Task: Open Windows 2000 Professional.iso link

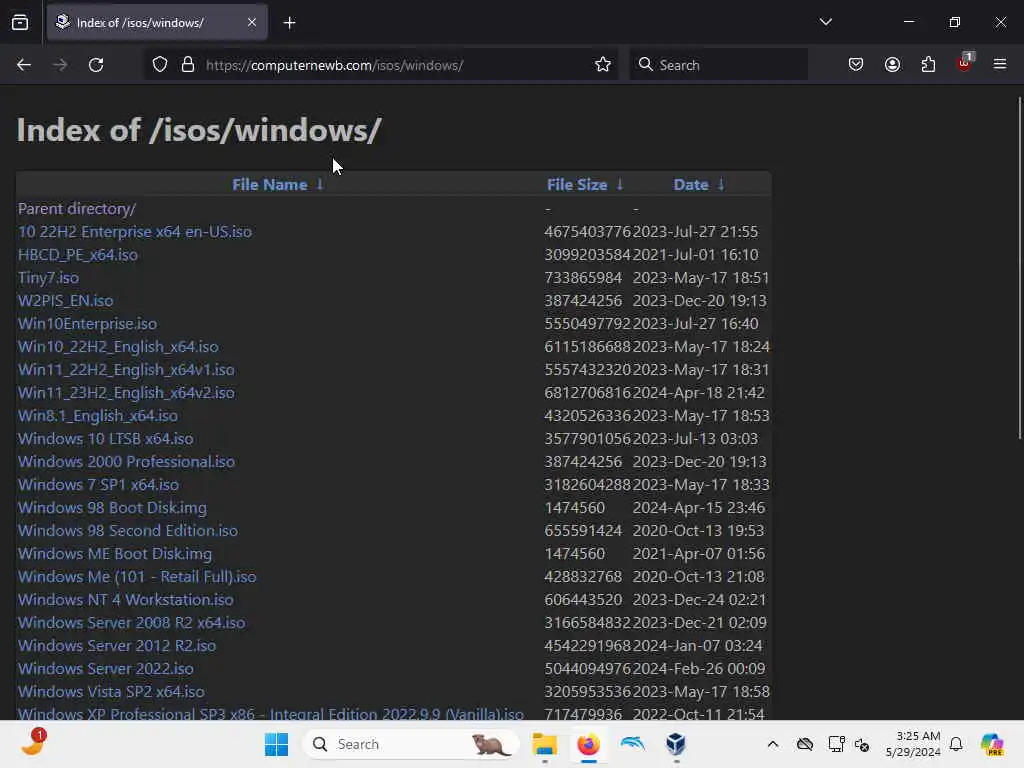Action: point(126,462)
